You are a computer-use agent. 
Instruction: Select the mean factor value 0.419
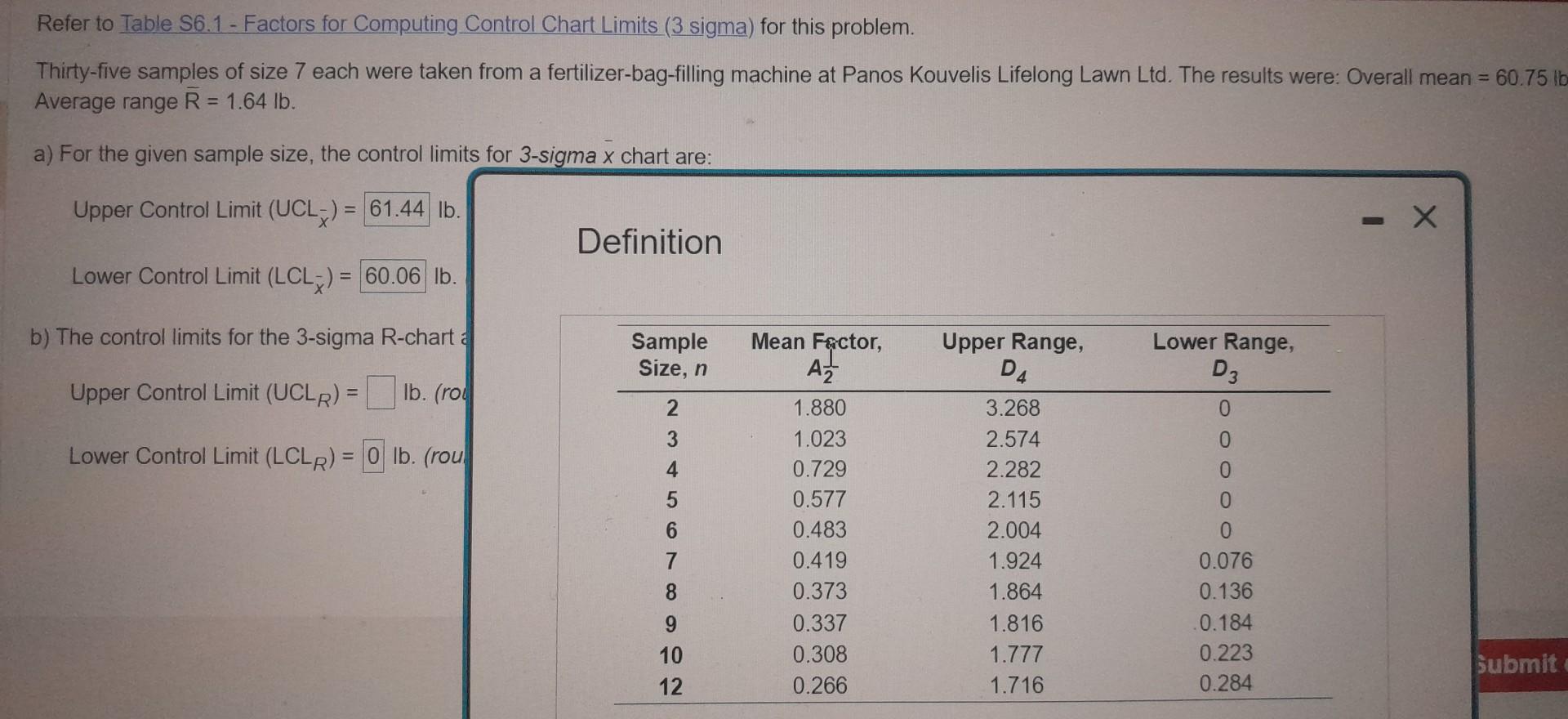[819, 560]
